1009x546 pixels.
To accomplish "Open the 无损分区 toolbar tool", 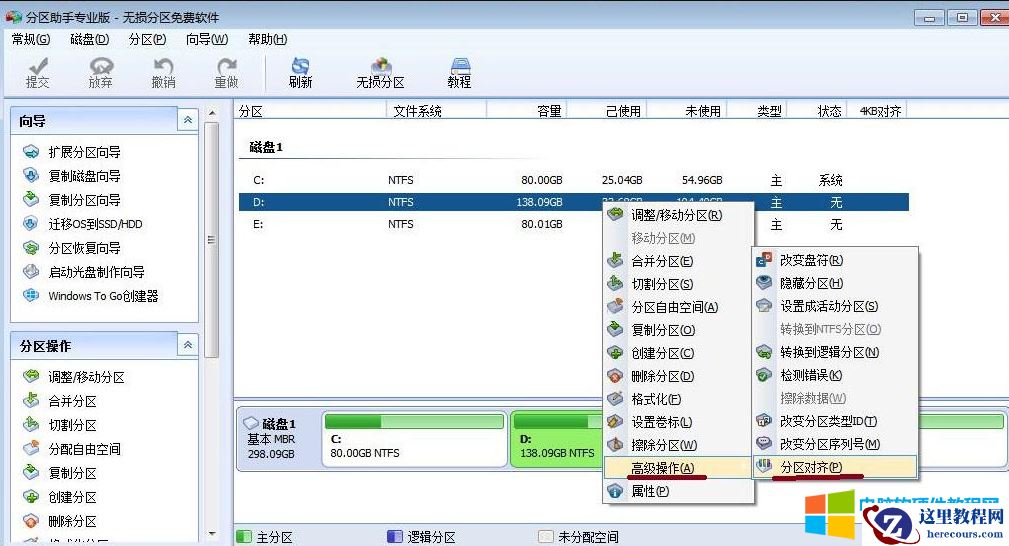I will point(380,73).
